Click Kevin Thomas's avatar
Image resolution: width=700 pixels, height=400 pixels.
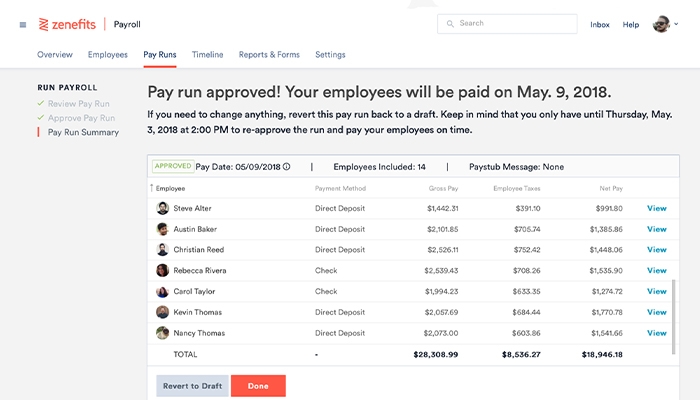pos(162,312)
